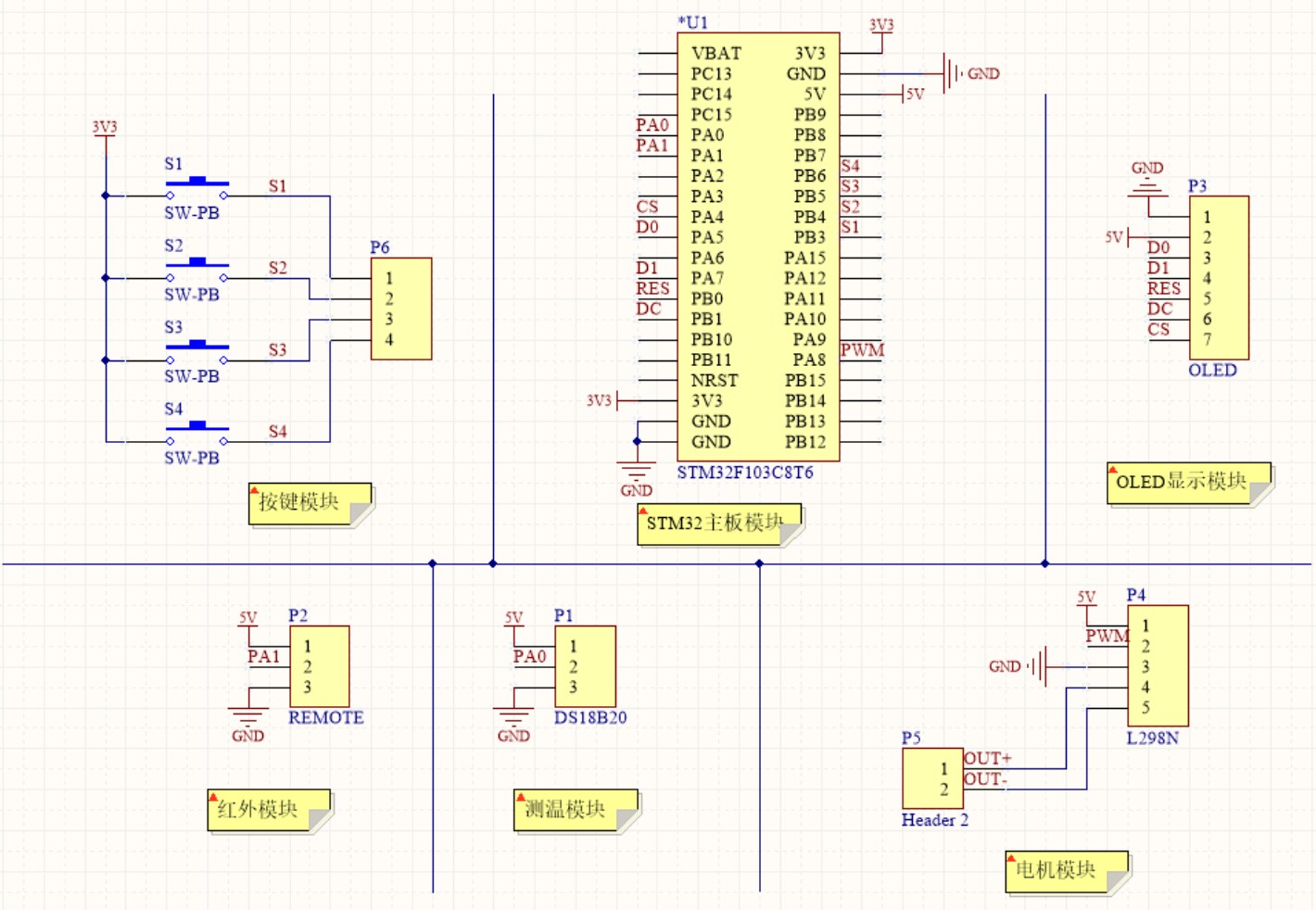Select the P5 two-pin header body
Screen dimensions: 1316x910
pos(933,778)
